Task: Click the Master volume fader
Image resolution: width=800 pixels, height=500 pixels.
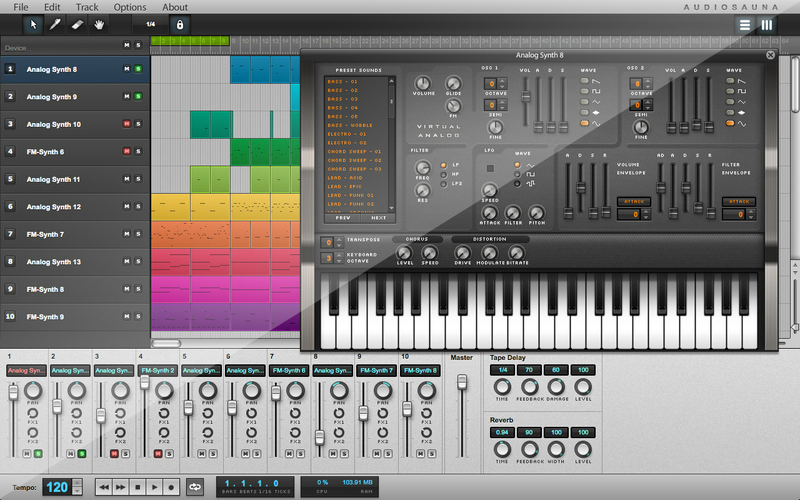Action: pos(462,383)
